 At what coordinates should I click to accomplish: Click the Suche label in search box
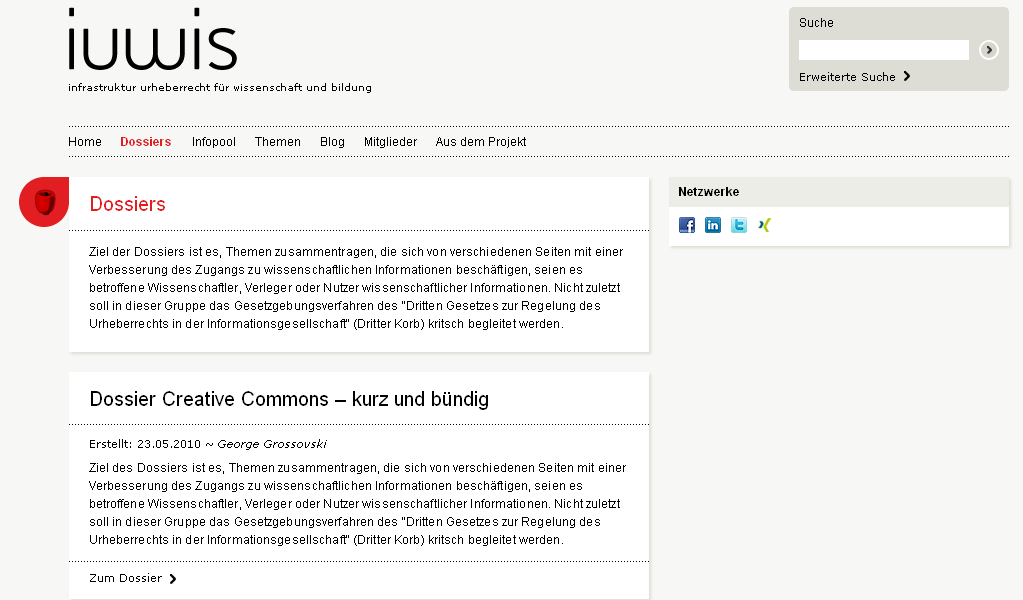tap(816, 23)
